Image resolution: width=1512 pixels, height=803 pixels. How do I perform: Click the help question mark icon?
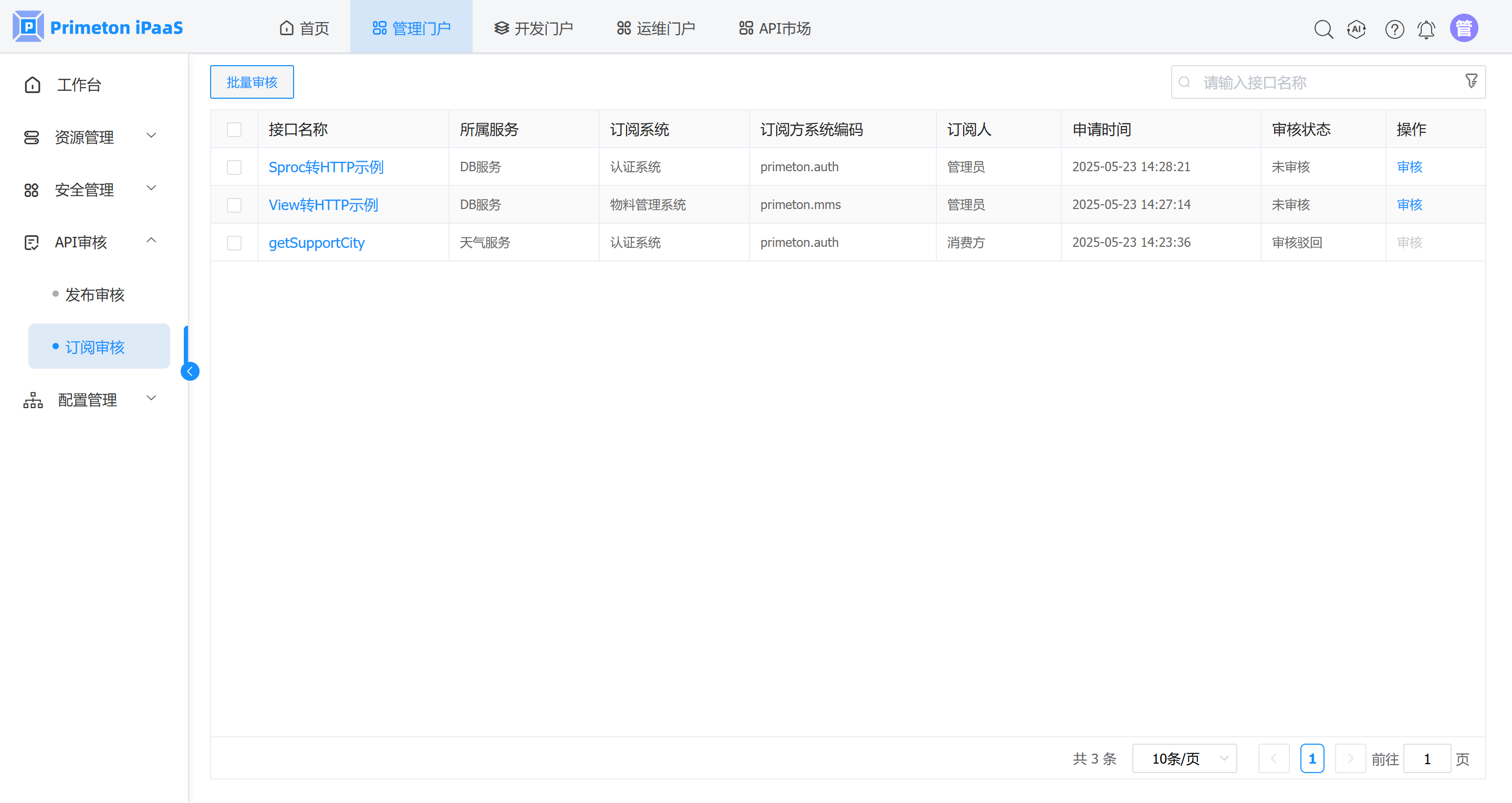tap(1394, 29)
